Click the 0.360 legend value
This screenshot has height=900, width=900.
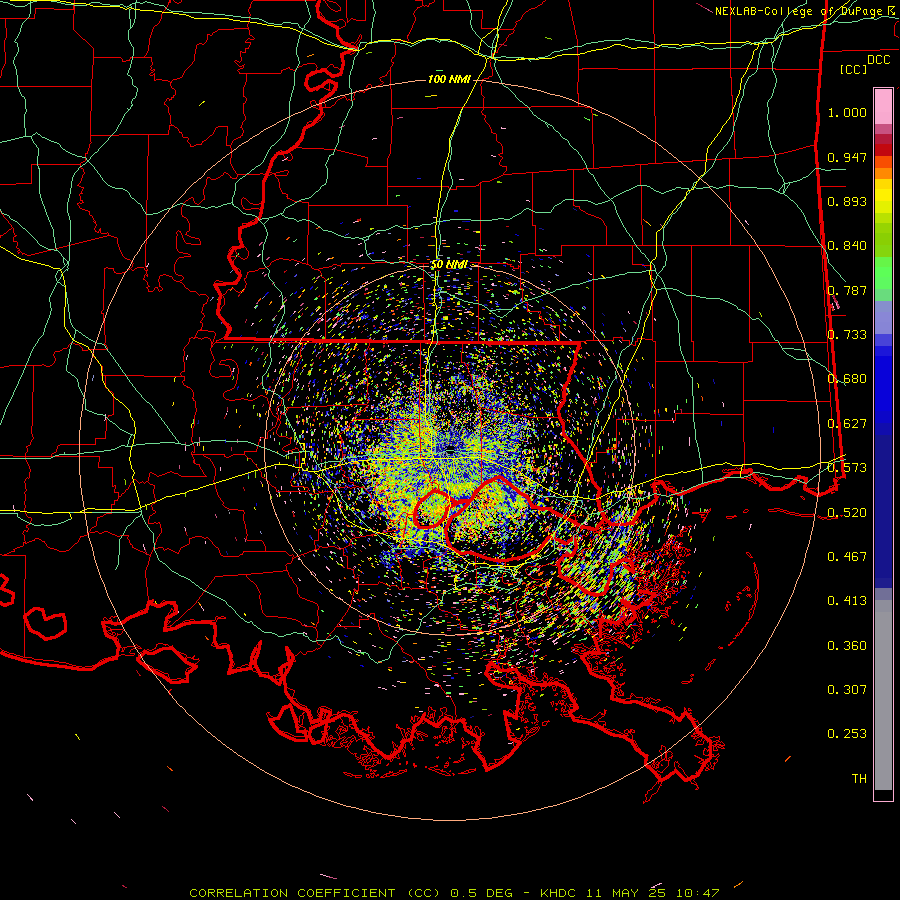pyautogui.click(x=847, y=646)
